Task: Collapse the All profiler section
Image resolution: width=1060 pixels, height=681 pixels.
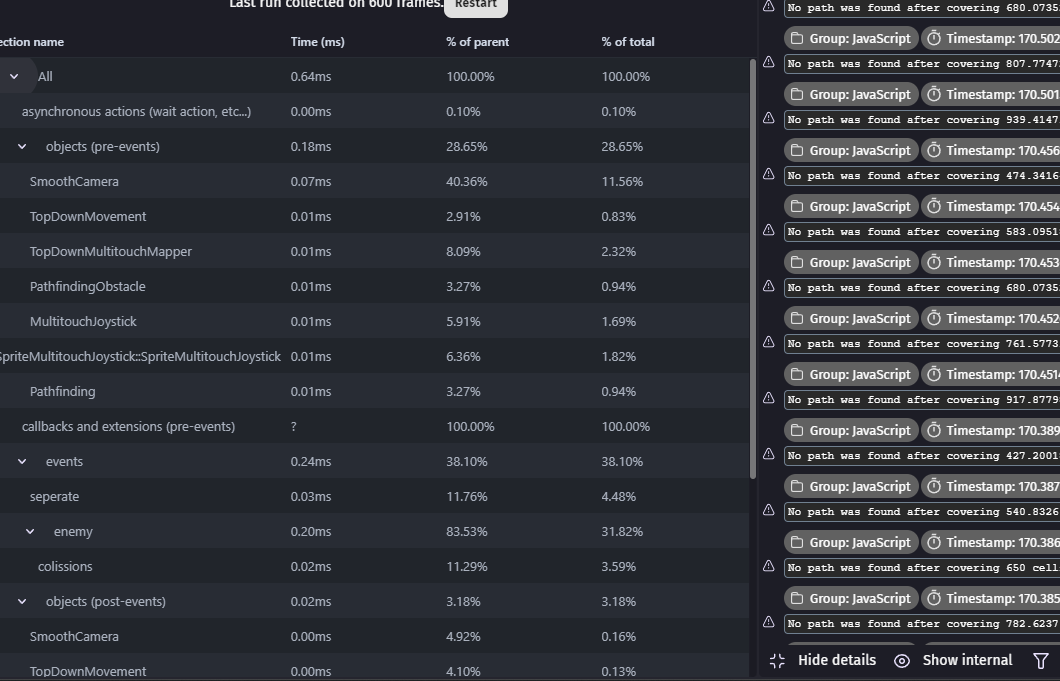Action: 14,76
